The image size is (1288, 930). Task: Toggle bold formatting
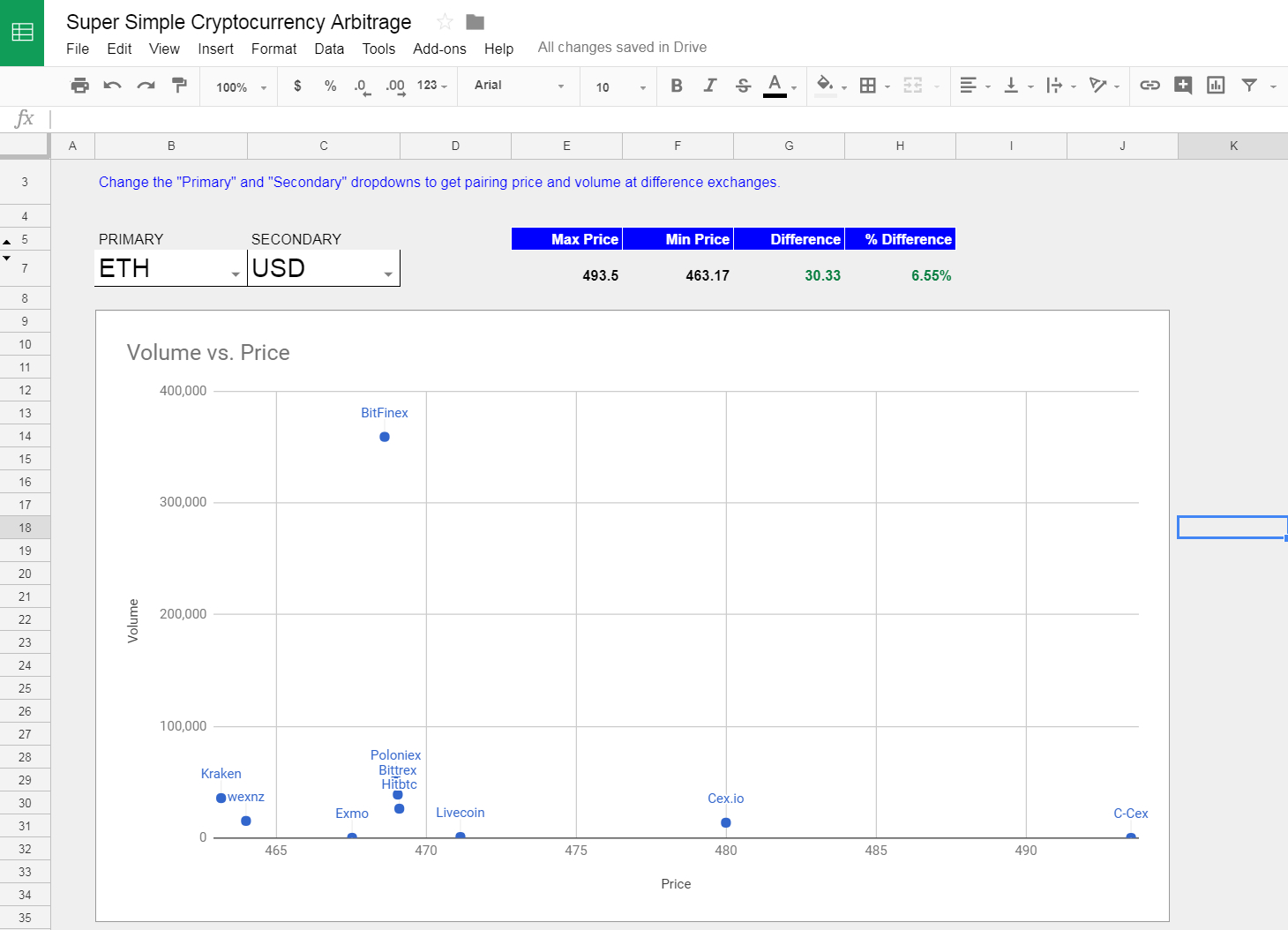[677, 86]
